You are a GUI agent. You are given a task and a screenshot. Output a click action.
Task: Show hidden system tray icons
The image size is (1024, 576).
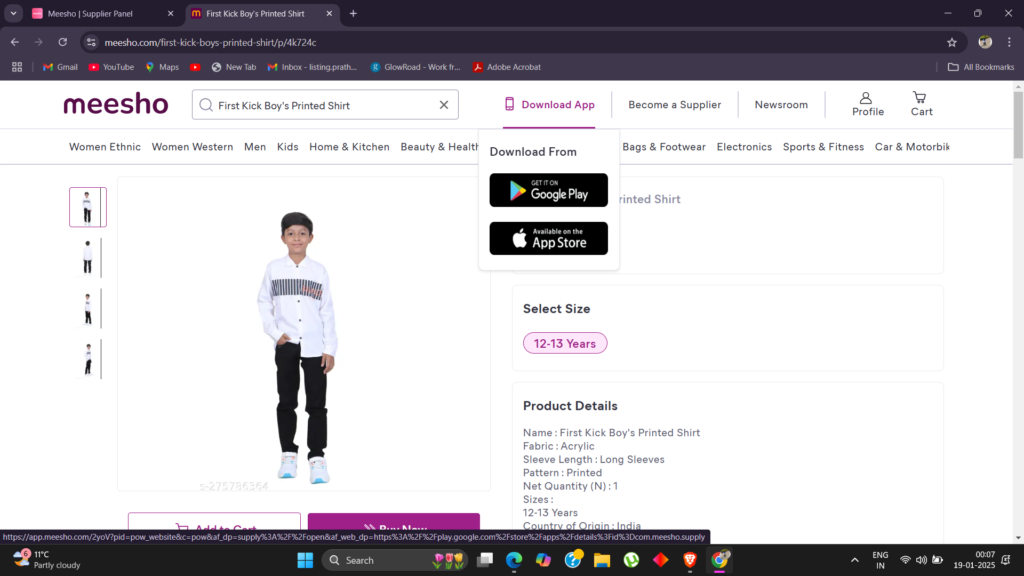coord(854,560)
